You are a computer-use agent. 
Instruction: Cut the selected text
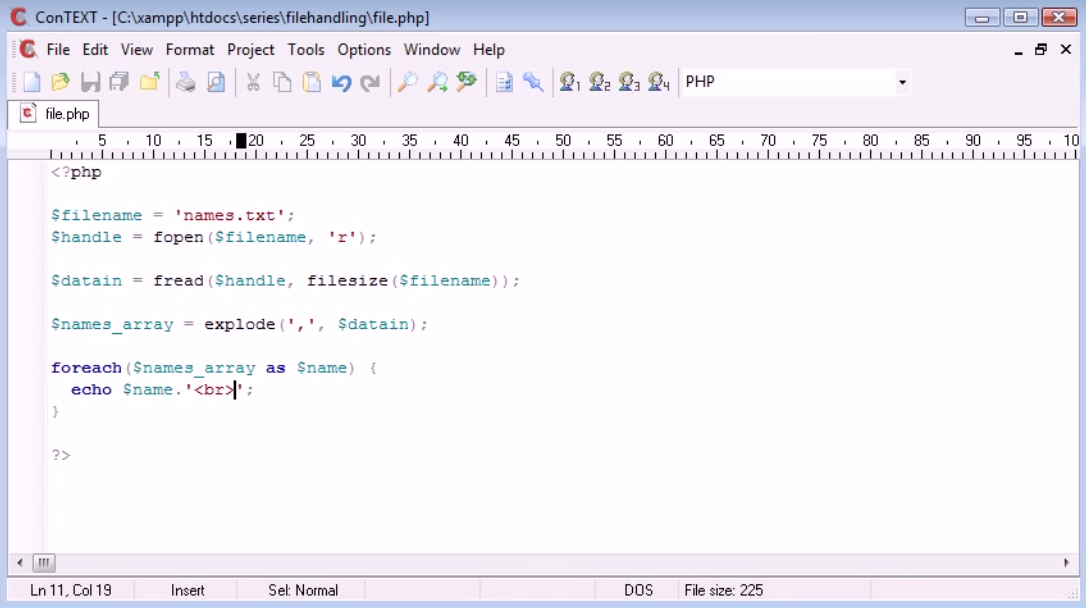point(252,83)
